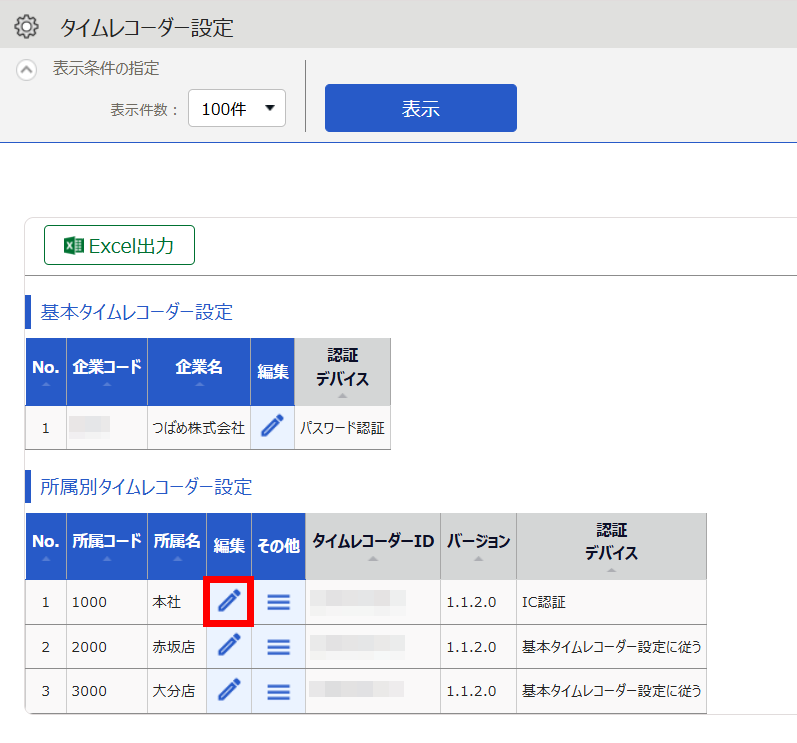
Task: Edit the 本社 time recorder settings
Action: click(229, 601)
